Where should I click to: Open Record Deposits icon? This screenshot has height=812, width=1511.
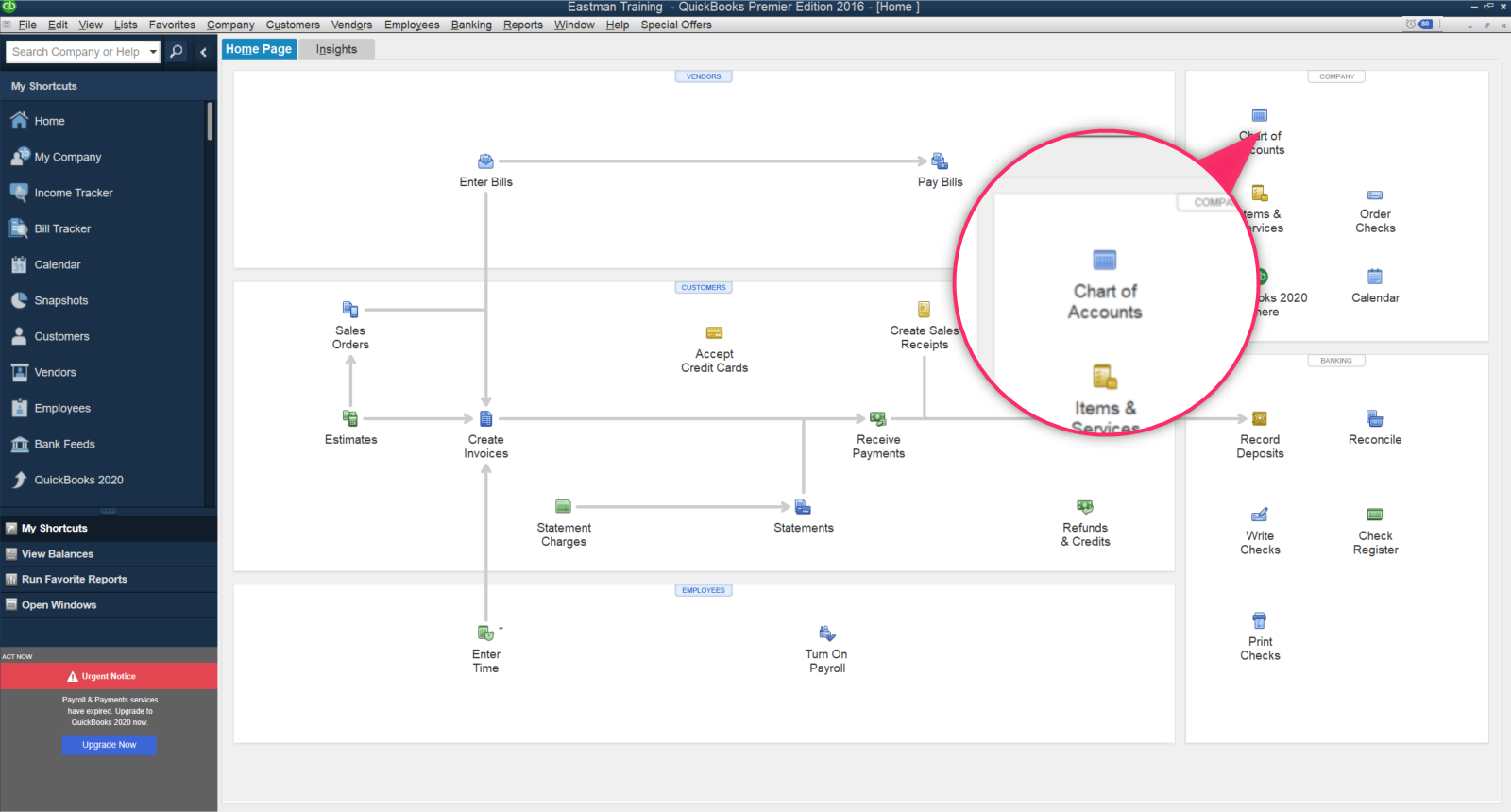(1260, 418)
